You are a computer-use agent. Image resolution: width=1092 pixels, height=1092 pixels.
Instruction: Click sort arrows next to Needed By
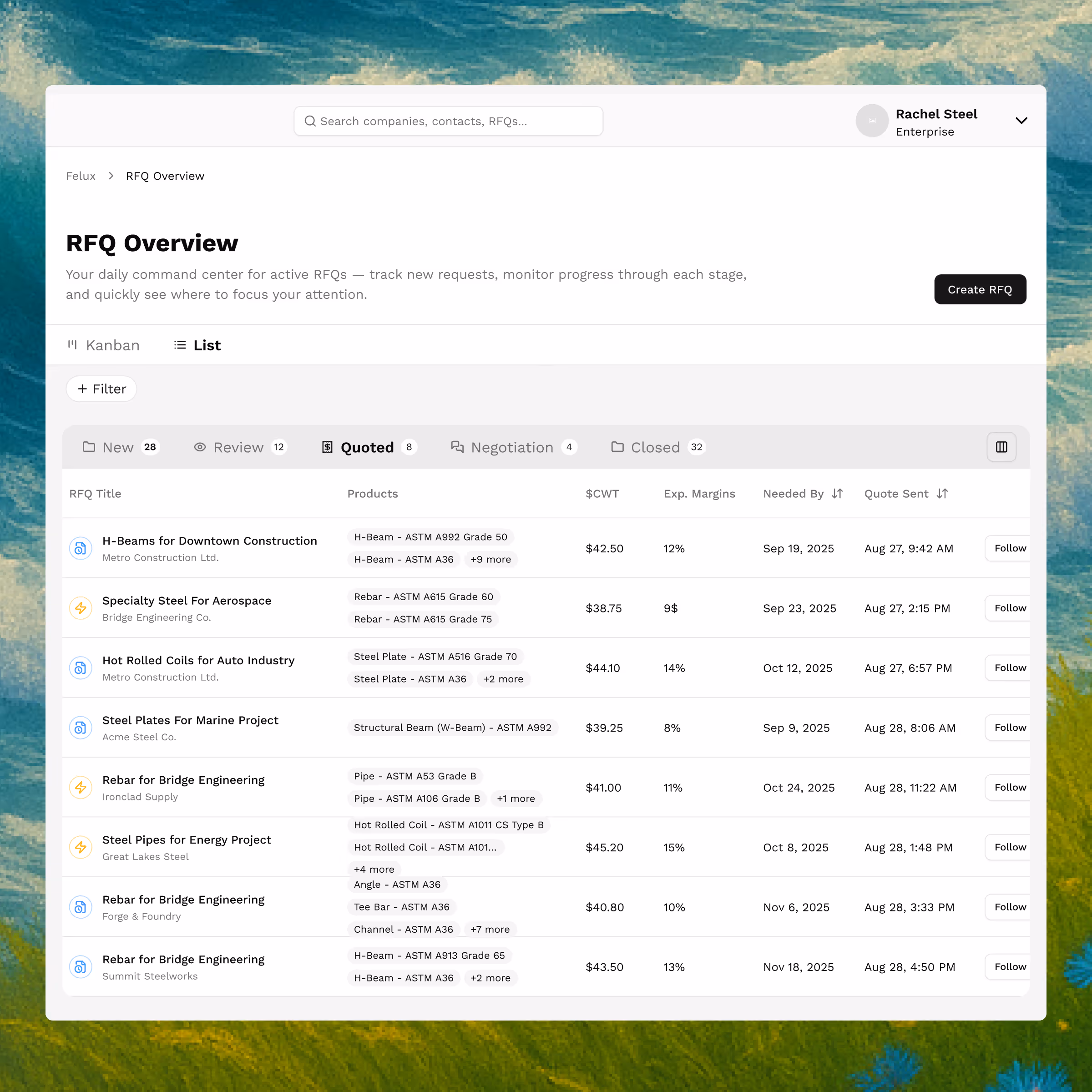pyautogui.click(x=837, y=493)
